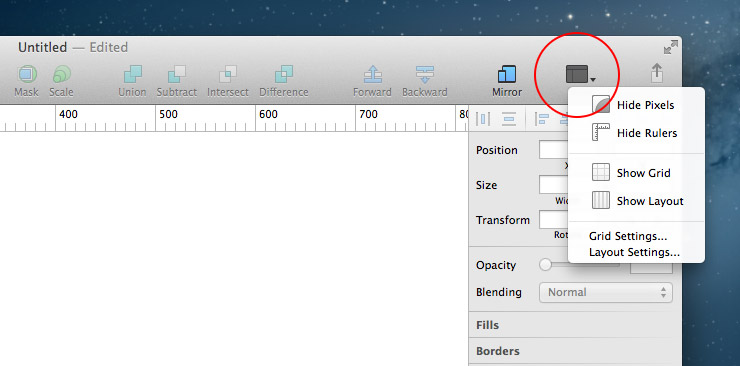Click the distribute vertically icon
740x366 pixels.
(509, 119)
